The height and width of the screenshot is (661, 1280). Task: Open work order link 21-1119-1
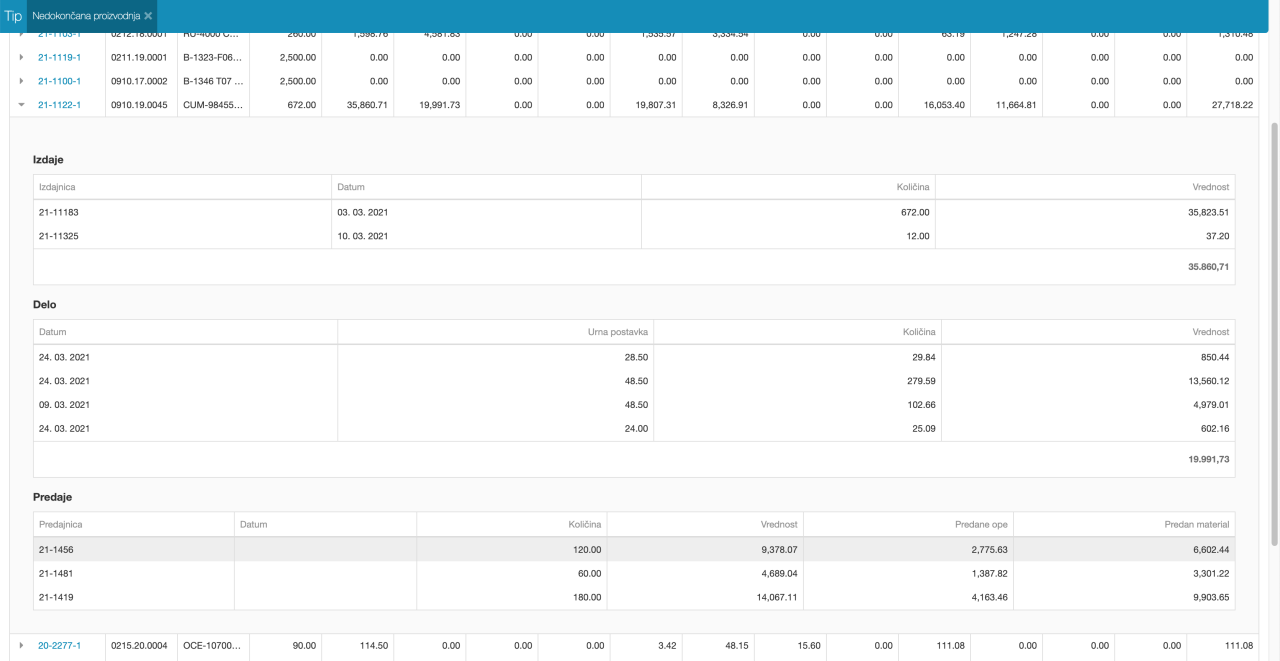click(59, 57)
